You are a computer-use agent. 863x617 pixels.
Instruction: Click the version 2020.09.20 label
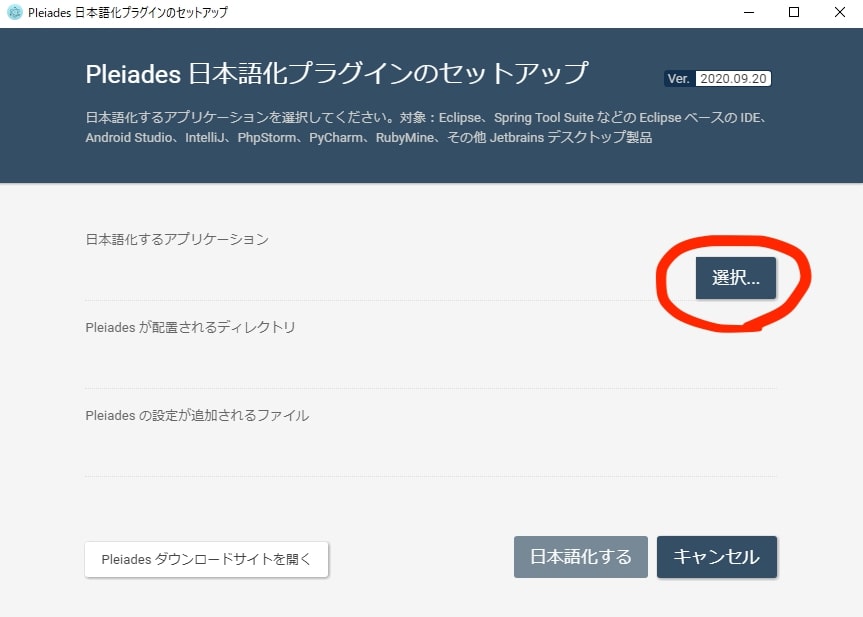click(733, 79)
